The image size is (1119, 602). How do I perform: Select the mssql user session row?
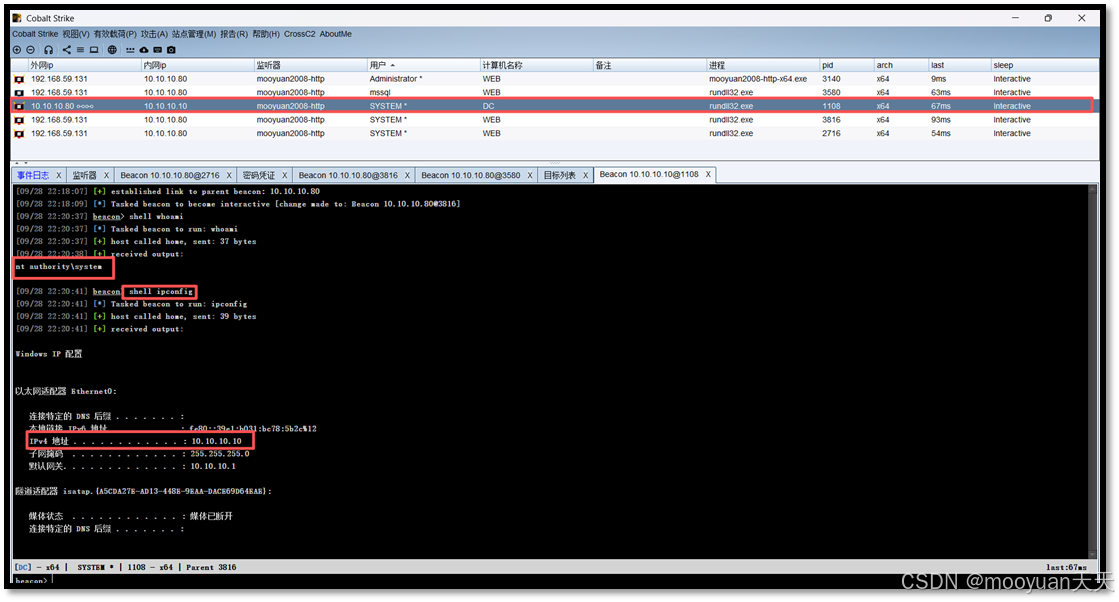555,93
